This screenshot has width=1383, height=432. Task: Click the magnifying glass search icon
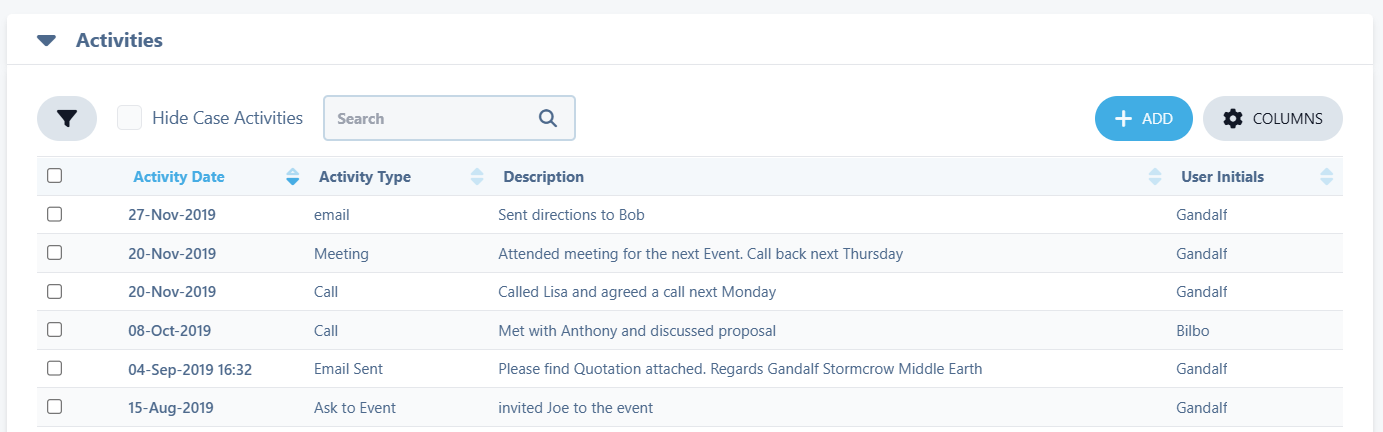548,118
